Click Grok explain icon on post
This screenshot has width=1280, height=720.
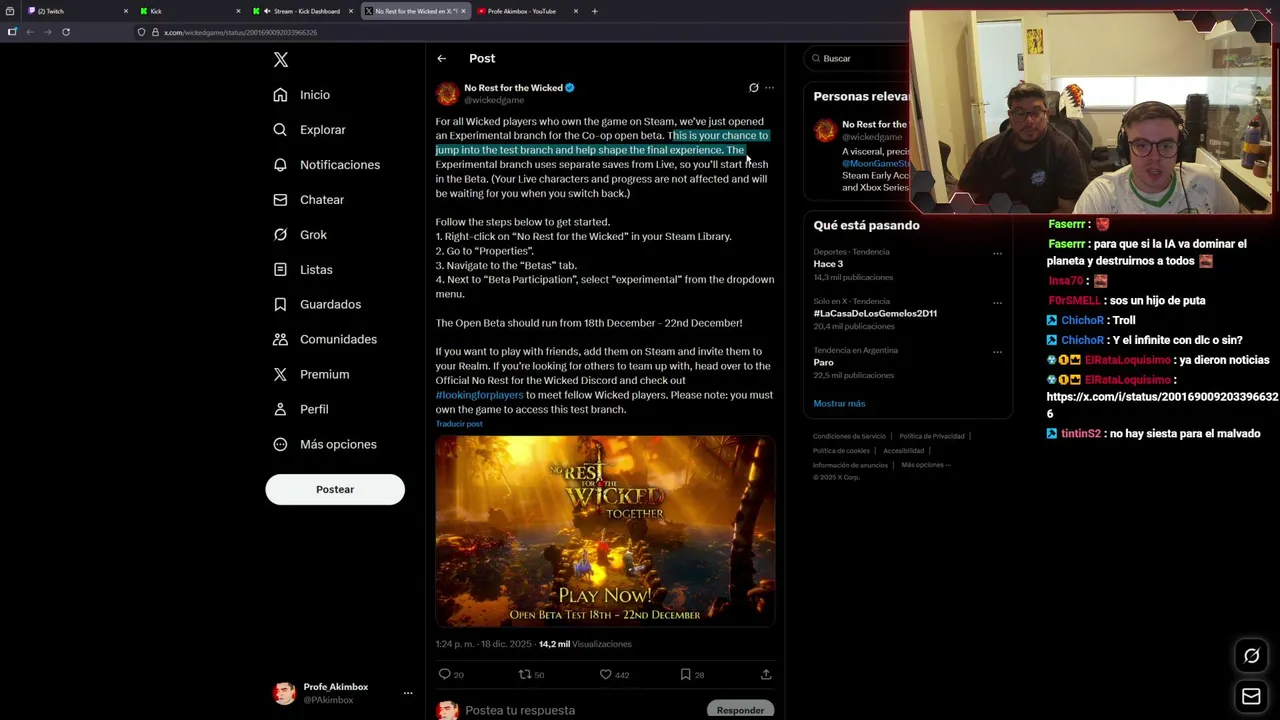coord(754,88)
